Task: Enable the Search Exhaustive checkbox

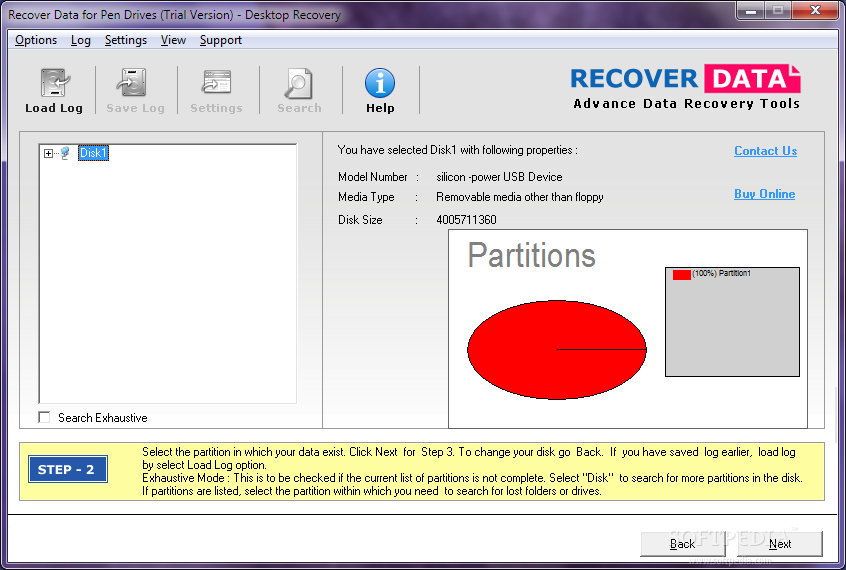Action: click(44, 417)
